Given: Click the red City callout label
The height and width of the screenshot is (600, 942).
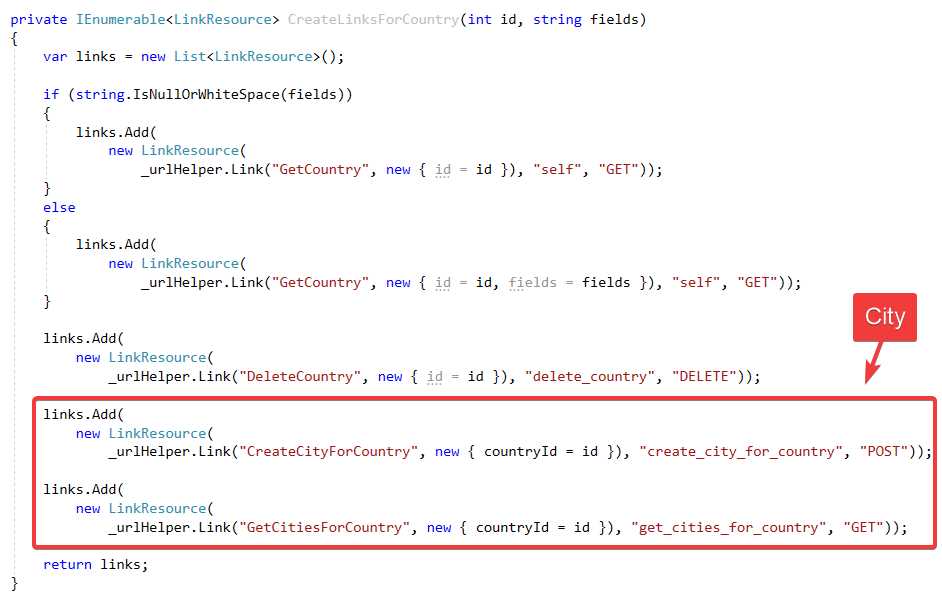Looking at the screenshot, I should (x=884, y=317).
